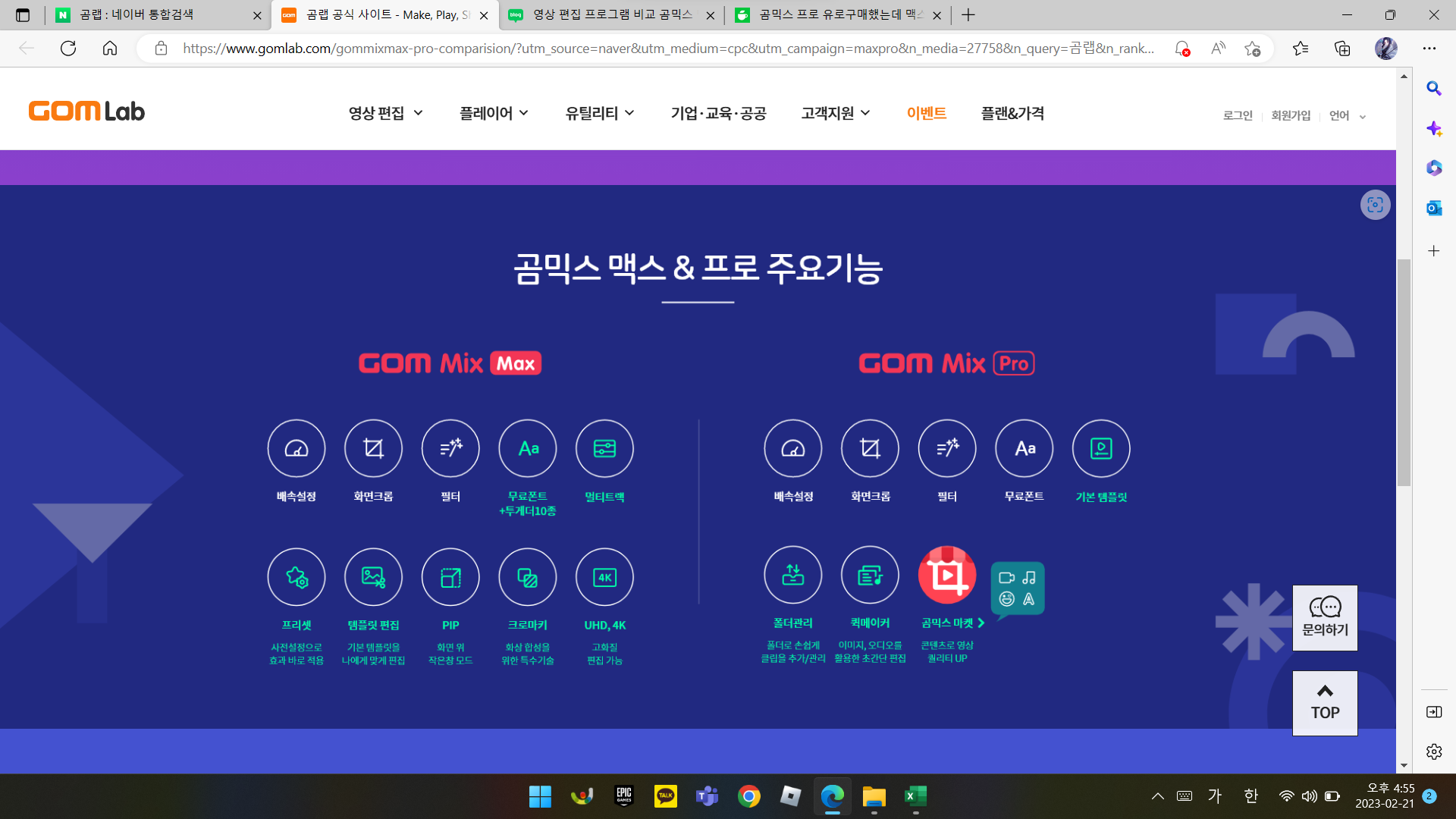This screenshot has height=819, width=1456.
Task: Click the red 곰믹스 마켓 icon
Action: (947, 575)
